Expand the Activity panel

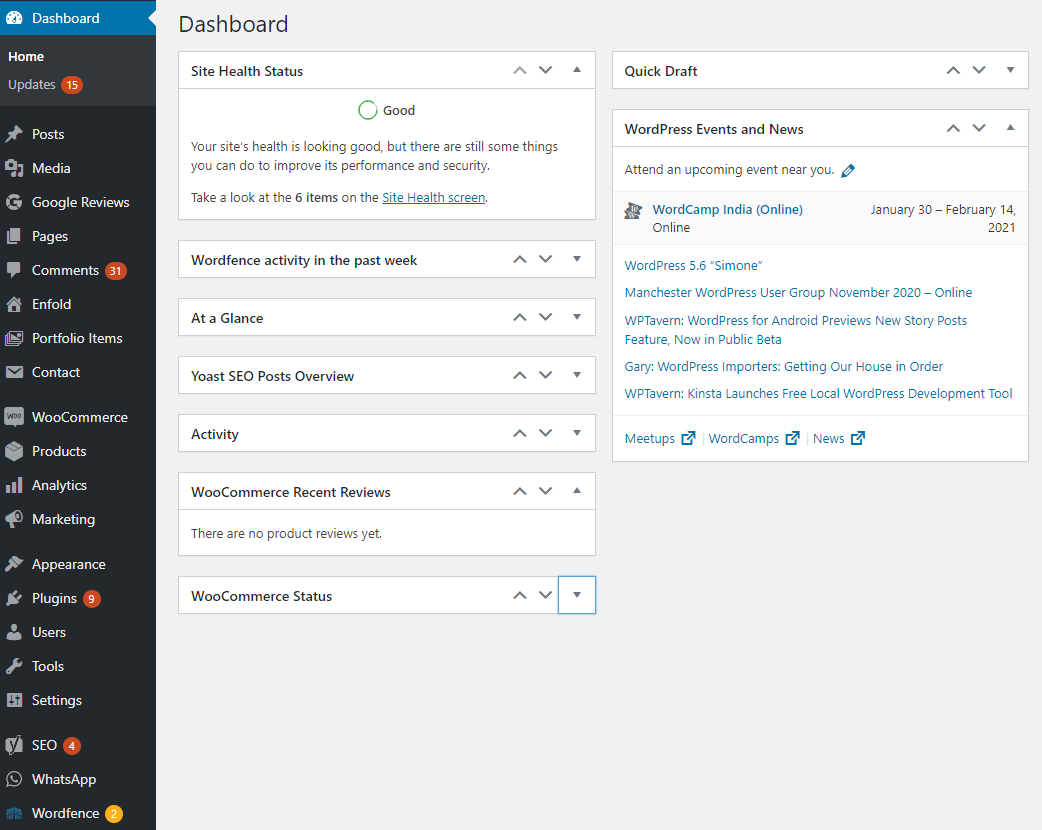click(x=577, y=433)
